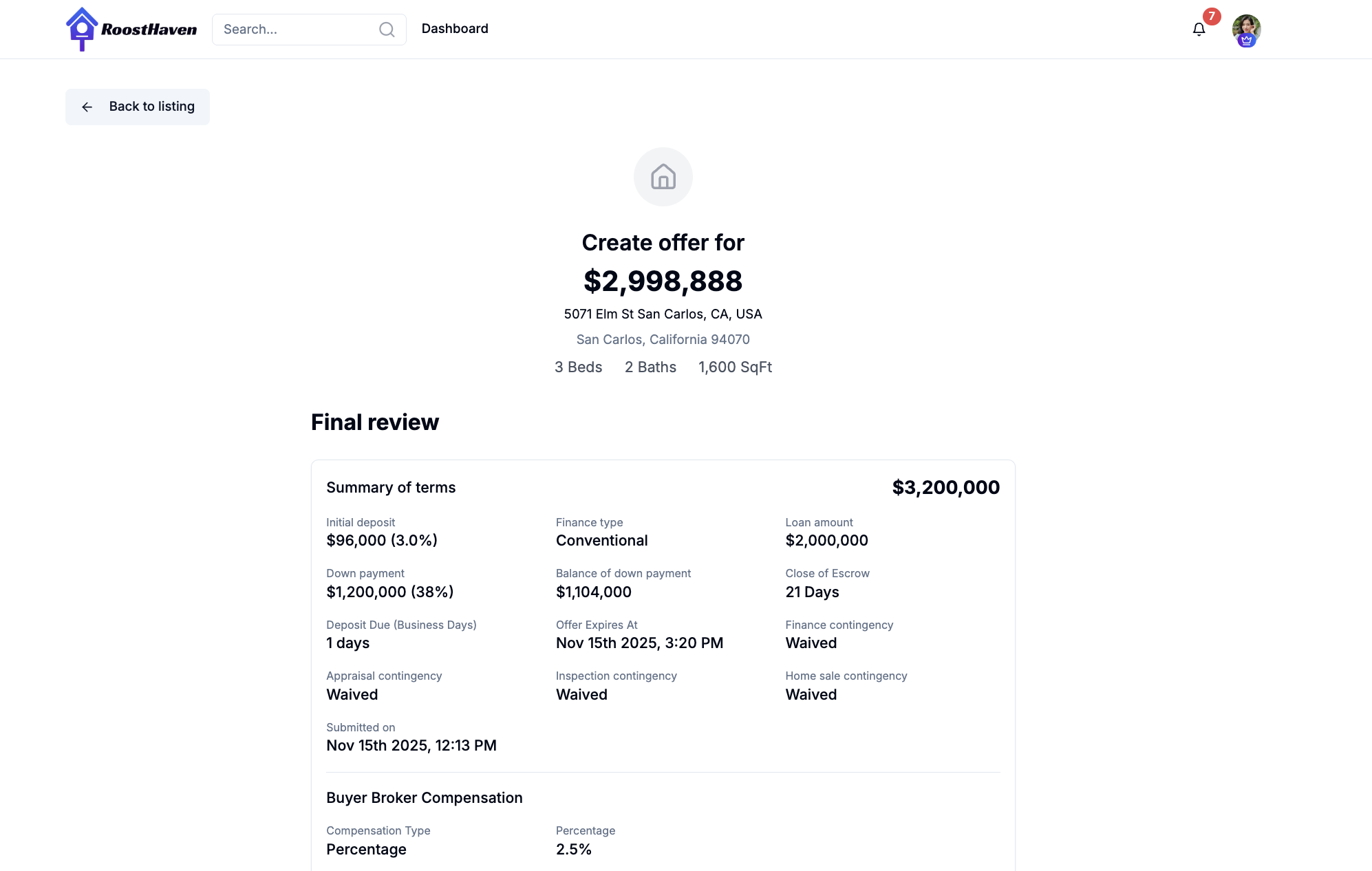Image resolution: width=1372 pixels, height=871 pixels.
Task: Click the Conventional finance type value
Action: click(x=601, y=540)
